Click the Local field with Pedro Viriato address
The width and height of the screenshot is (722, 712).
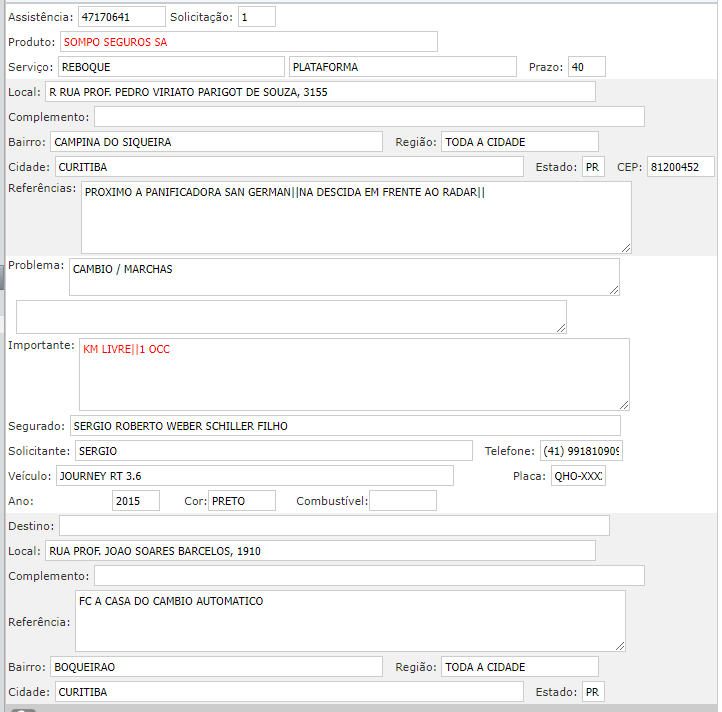pos(320,92)
